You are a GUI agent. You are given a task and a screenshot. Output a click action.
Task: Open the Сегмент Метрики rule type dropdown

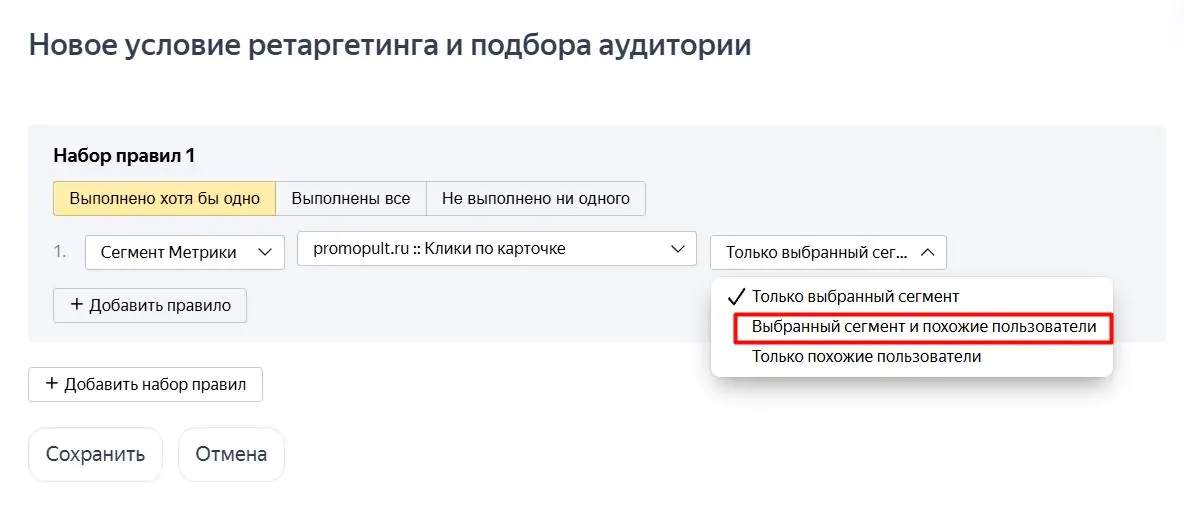pos(184,252)
